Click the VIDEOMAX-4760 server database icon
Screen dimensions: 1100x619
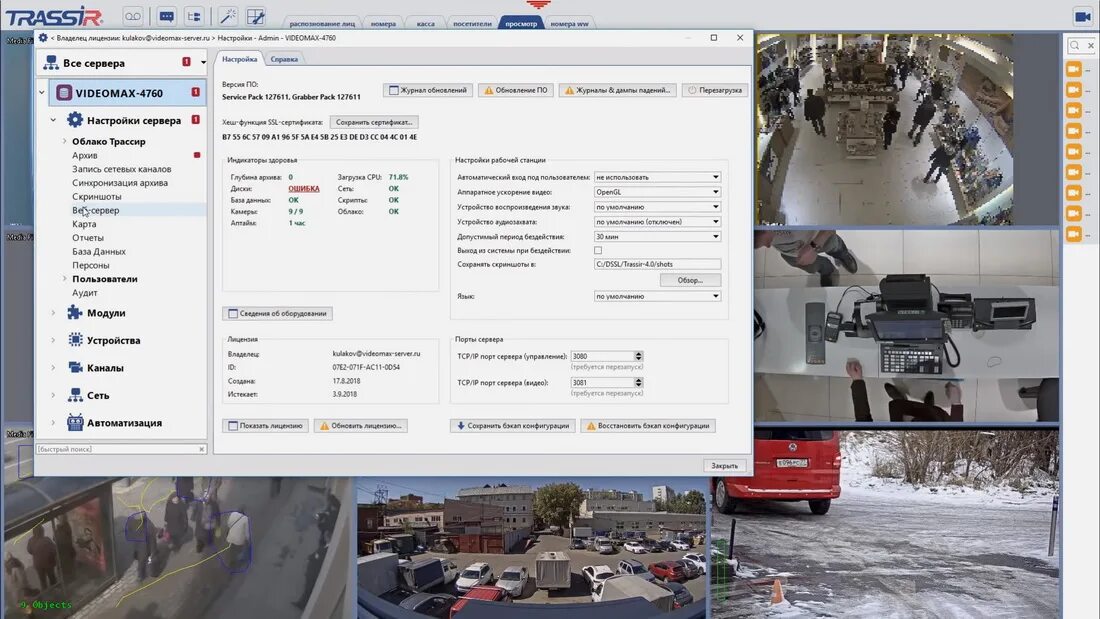click(64, 93)
